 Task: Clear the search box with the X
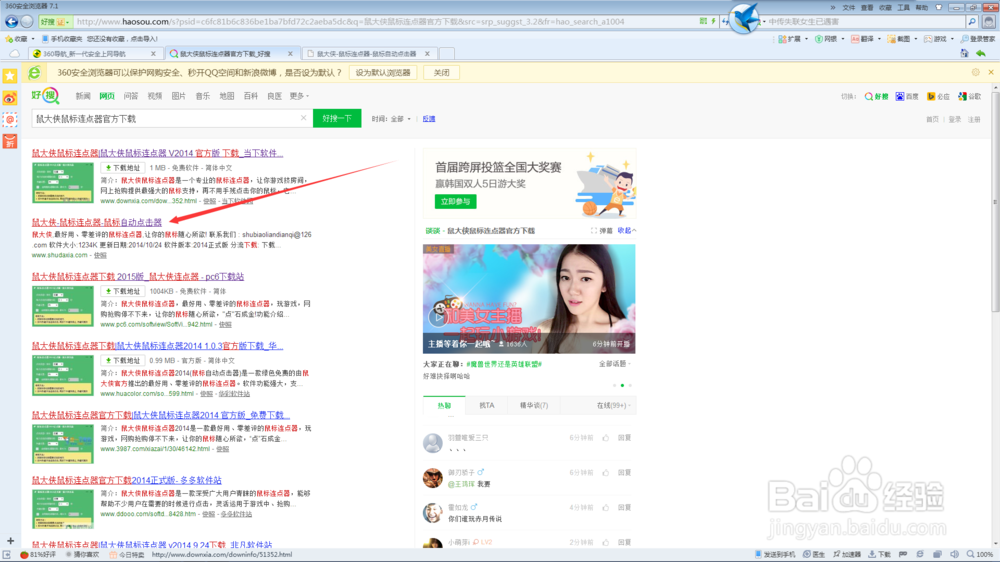pos(304,118)
